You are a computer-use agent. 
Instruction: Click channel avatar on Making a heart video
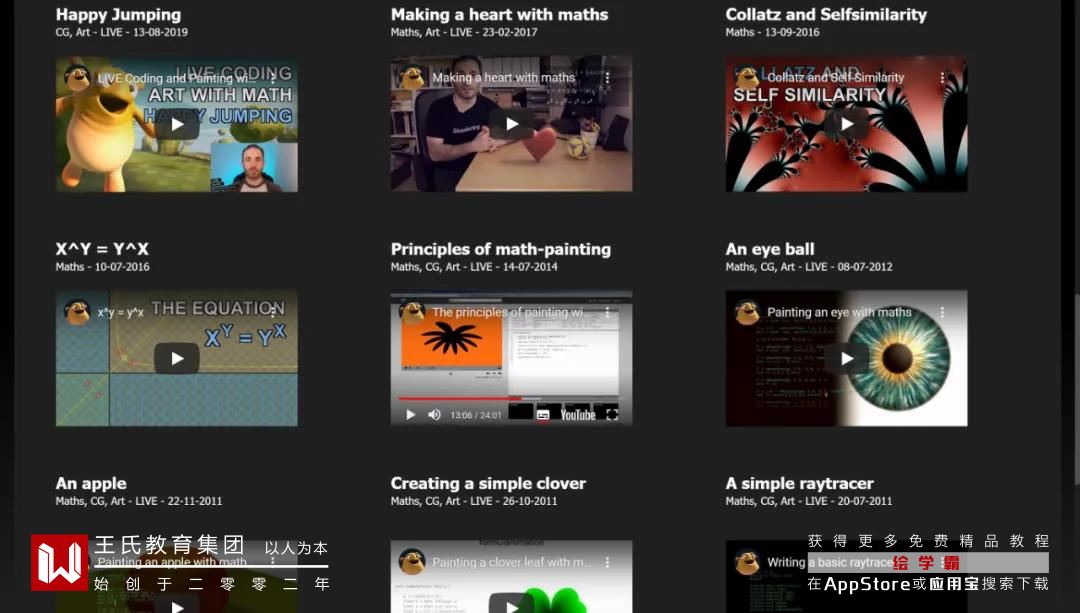[412, 78]
